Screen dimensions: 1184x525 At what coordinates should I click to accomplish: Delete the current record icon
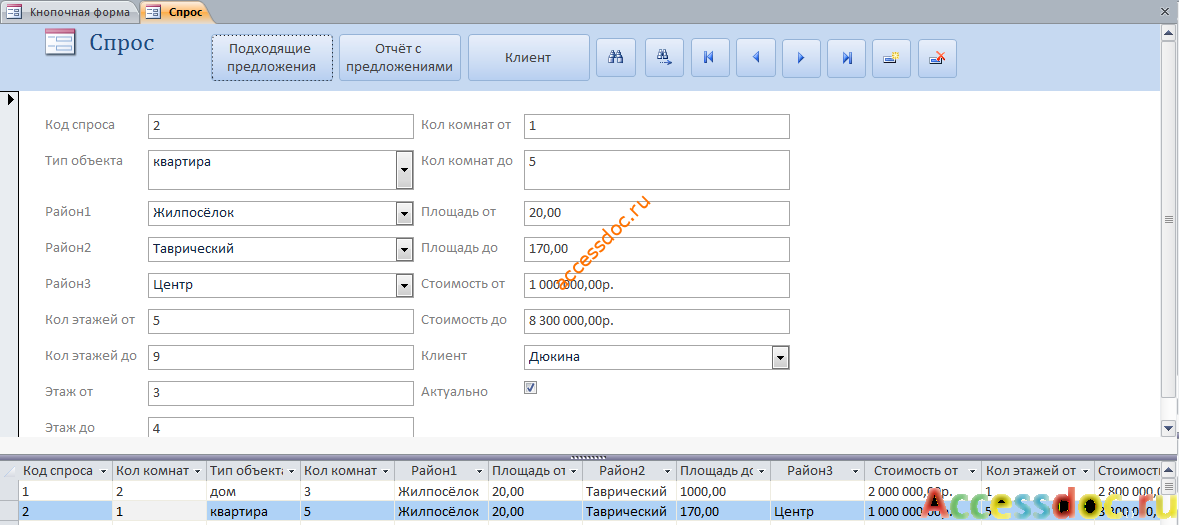click(x=937, y=57)
